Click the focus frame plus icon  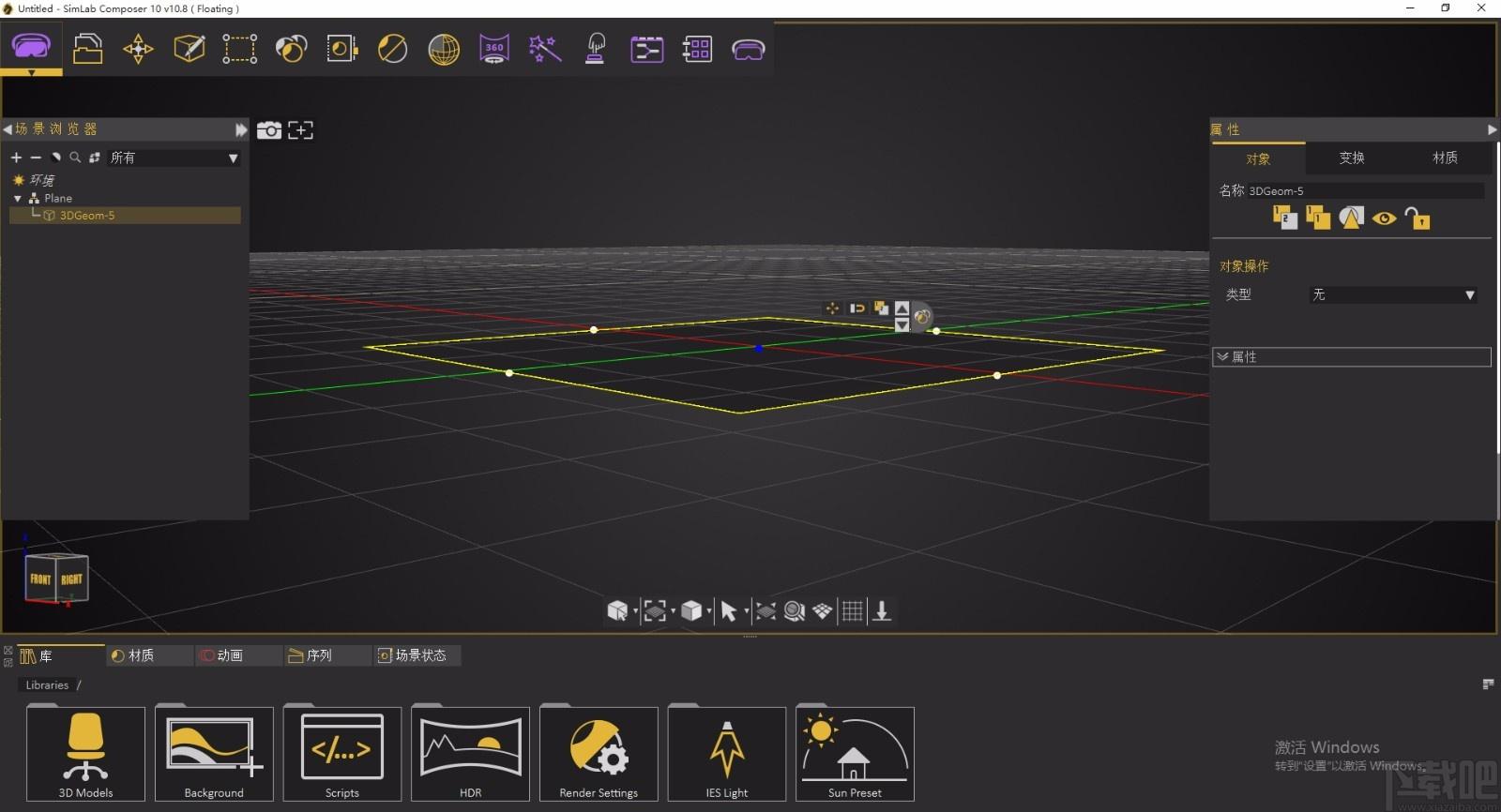(300, 130)
